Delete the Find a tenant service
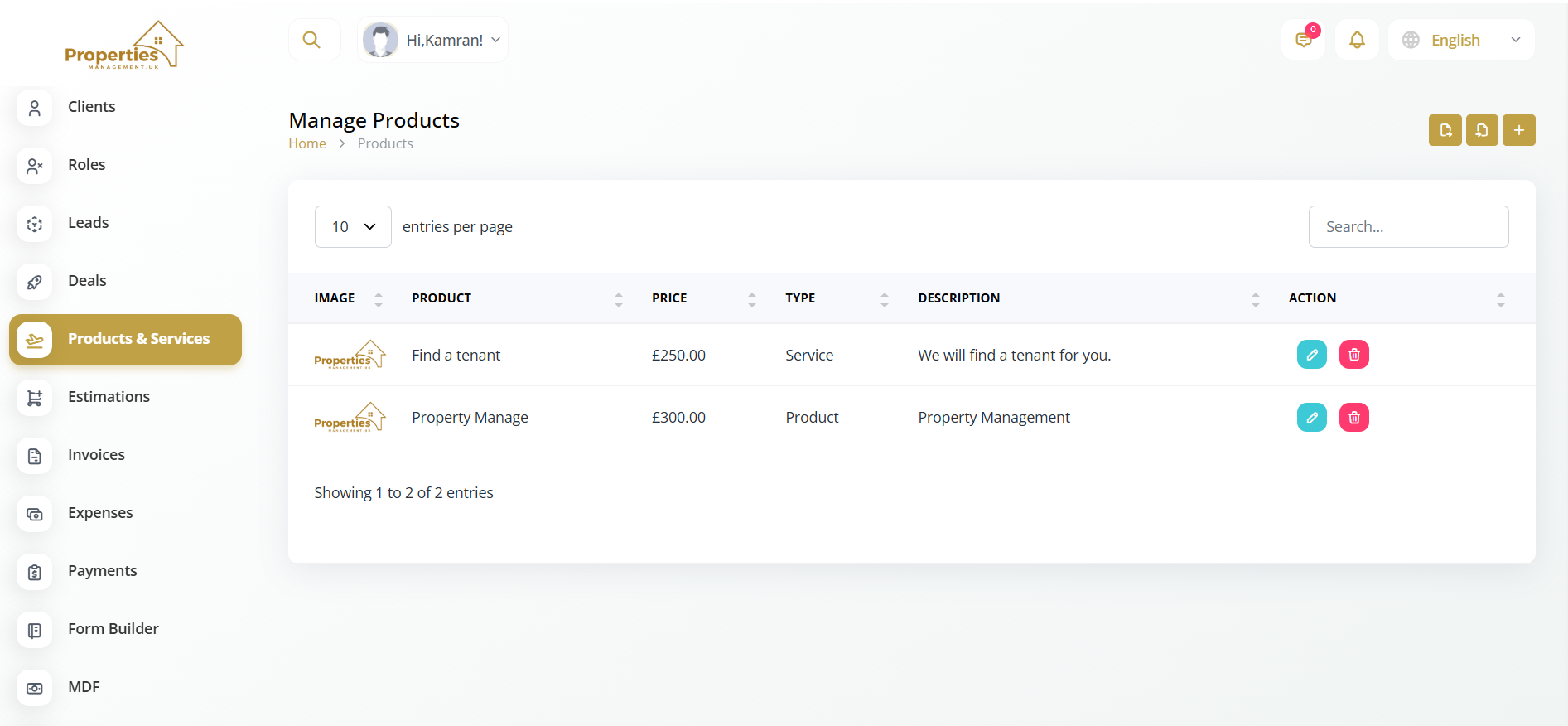This screenshot has height=726, width=1568. point(1353,355)
